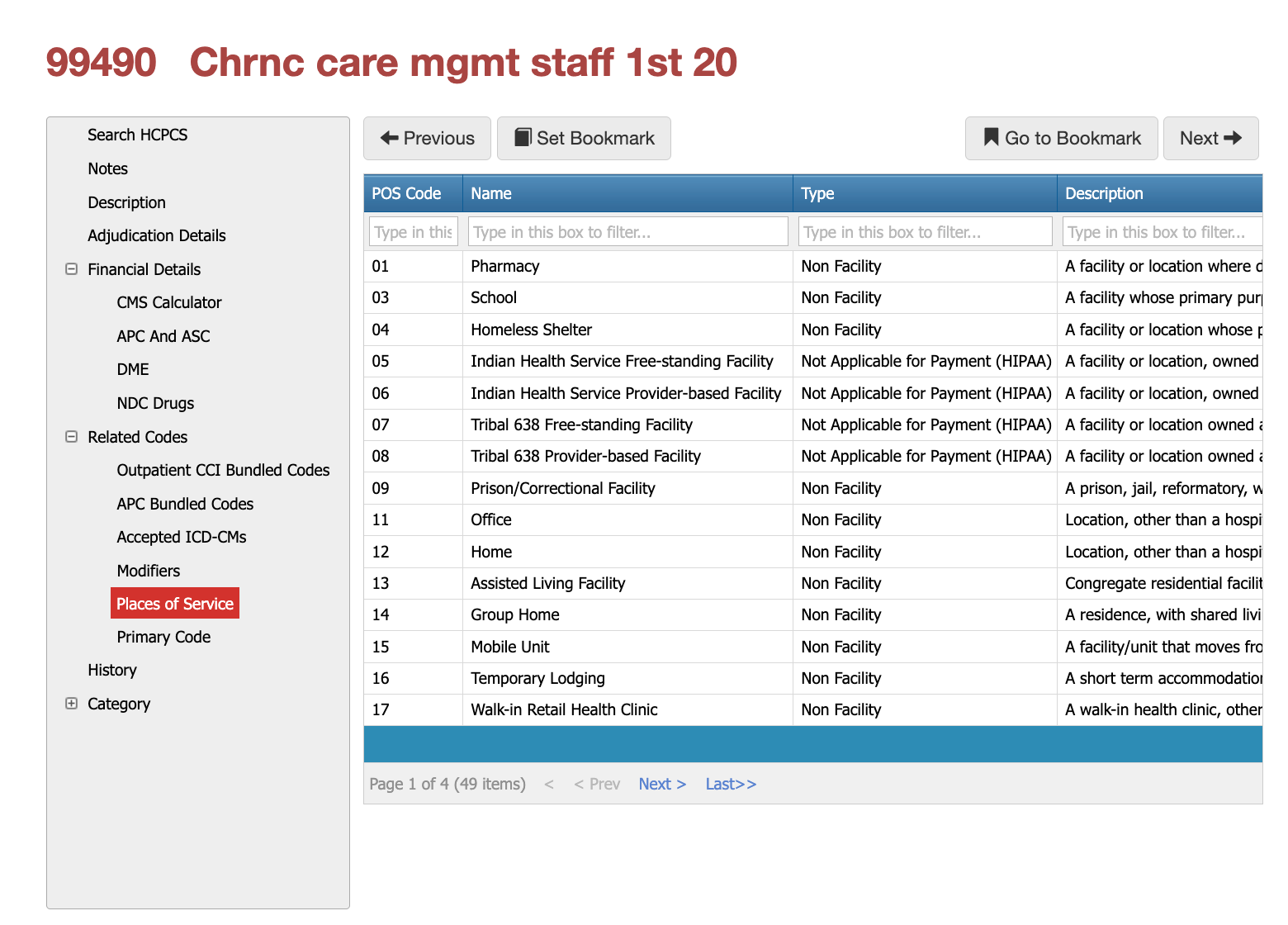Click the Go to Bookmark icon
The image size is (1288, 925).
991,137
